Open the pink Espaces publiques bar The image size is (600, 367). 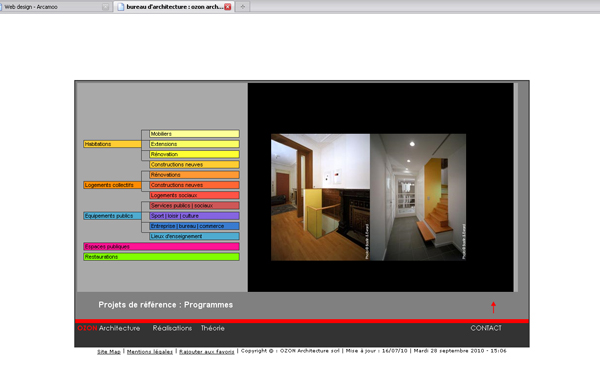pos(161,247)
